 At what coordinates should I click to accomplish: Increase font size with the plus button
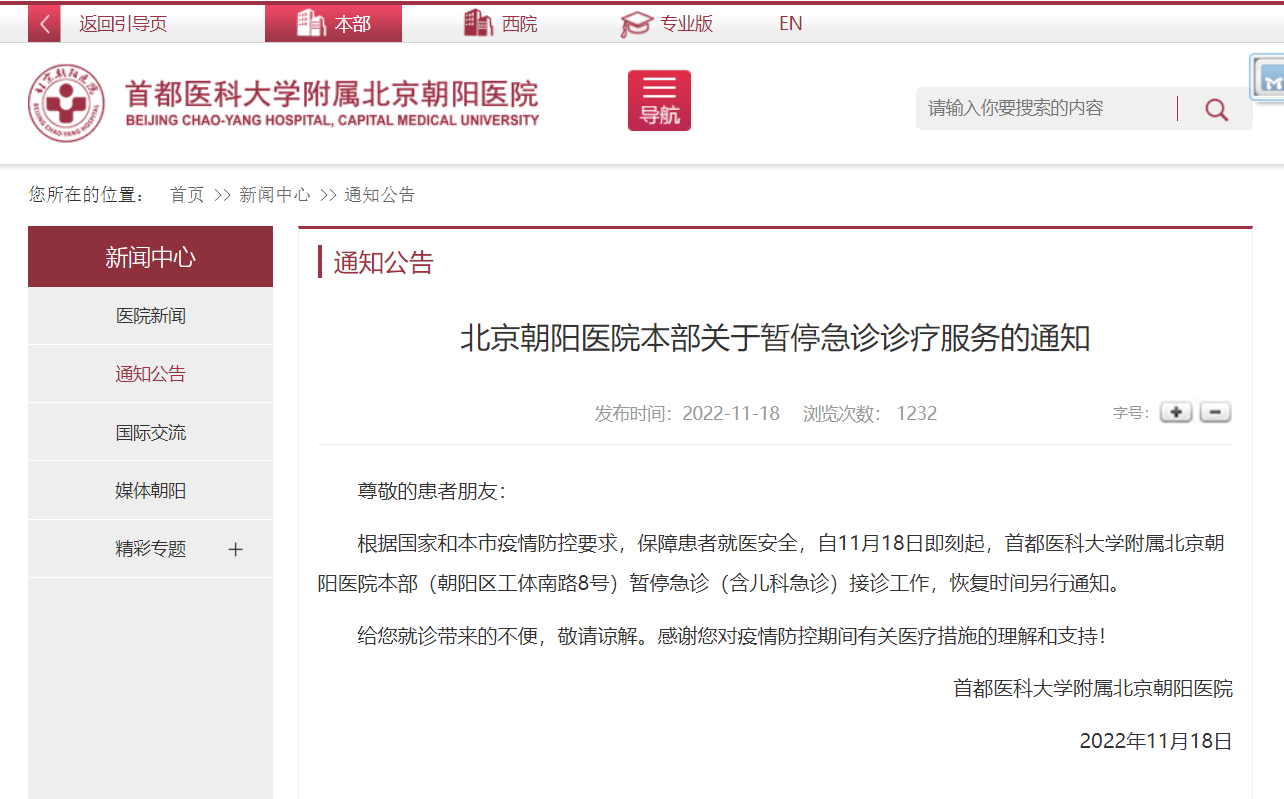[x=1176, y=412]
